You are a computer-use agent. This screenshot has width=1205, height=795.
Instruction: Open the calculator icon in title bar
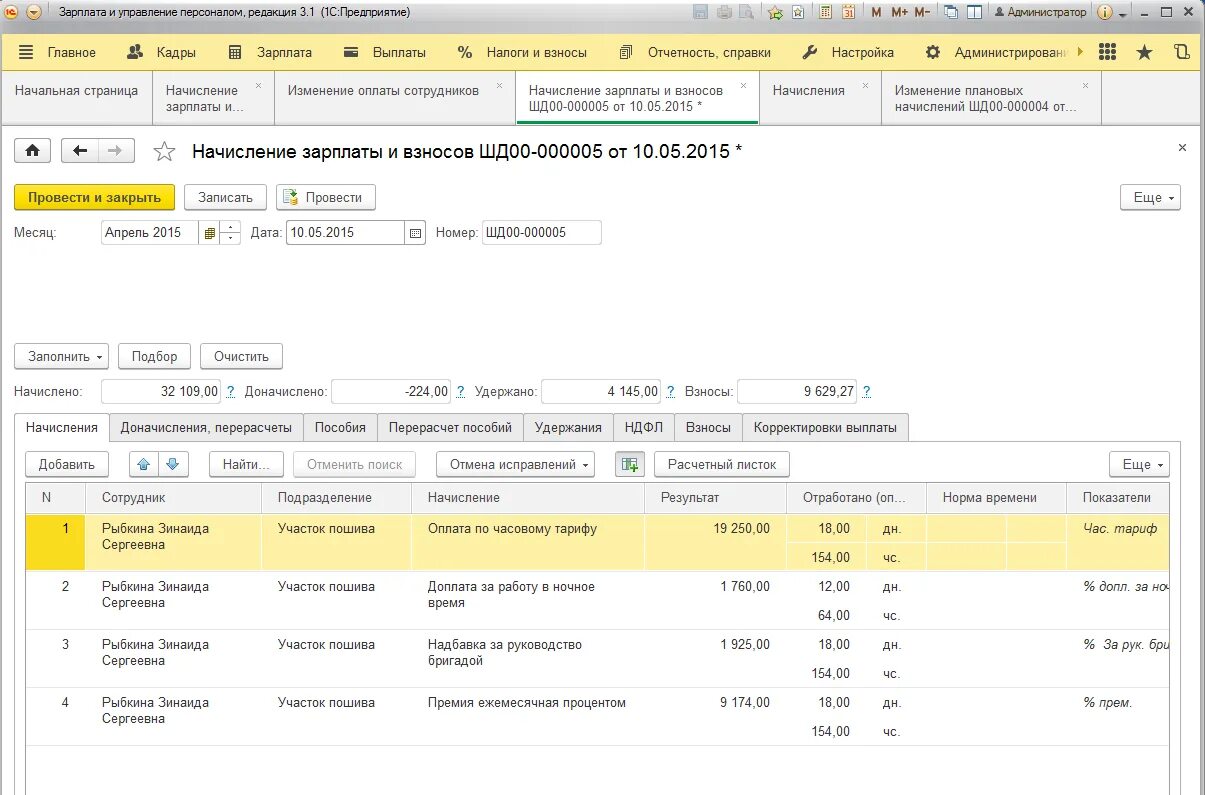point(826,12)
